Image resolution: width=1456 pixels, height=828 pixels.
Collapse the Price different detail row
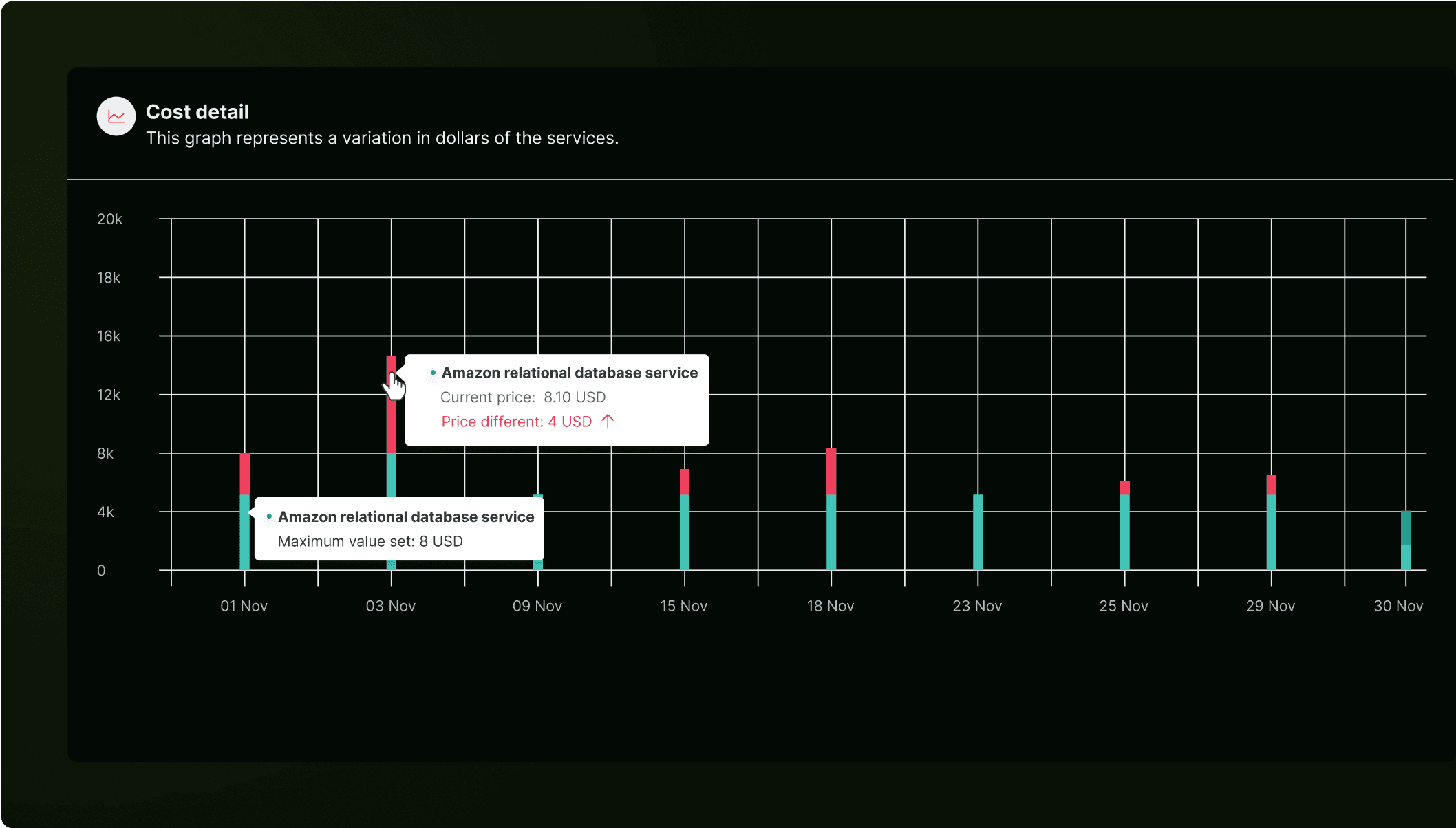[515, 421]
